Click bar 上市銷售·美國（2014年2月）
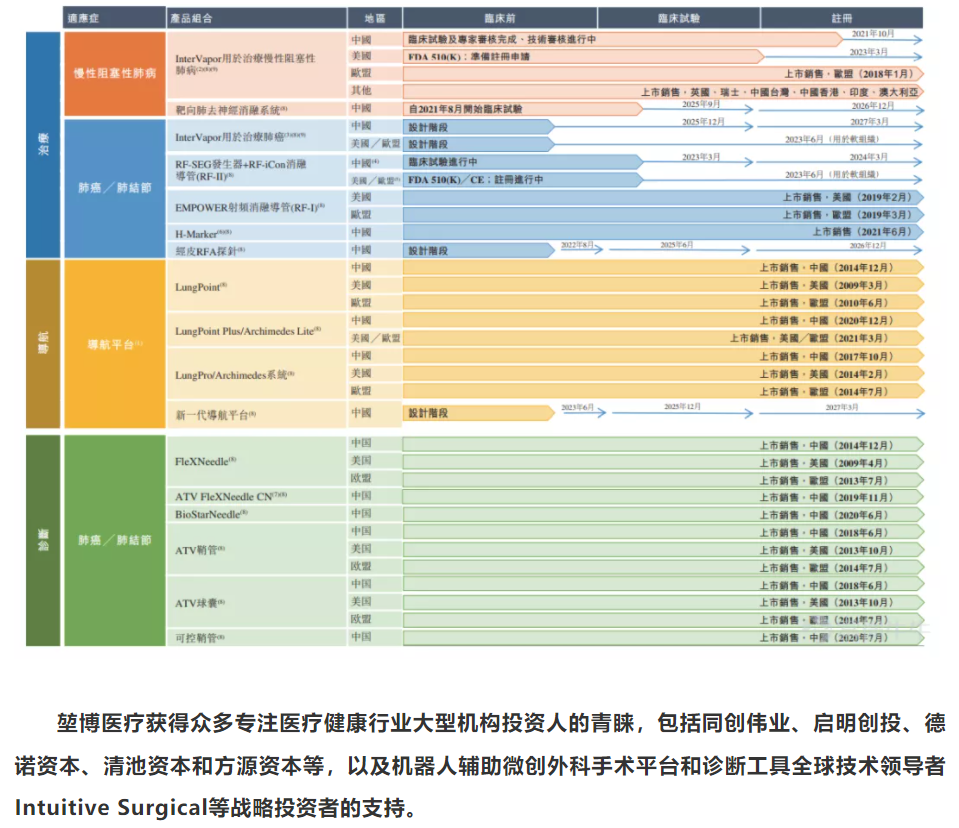The height and width of the screenshot is (828, 959). coord(663,374)
